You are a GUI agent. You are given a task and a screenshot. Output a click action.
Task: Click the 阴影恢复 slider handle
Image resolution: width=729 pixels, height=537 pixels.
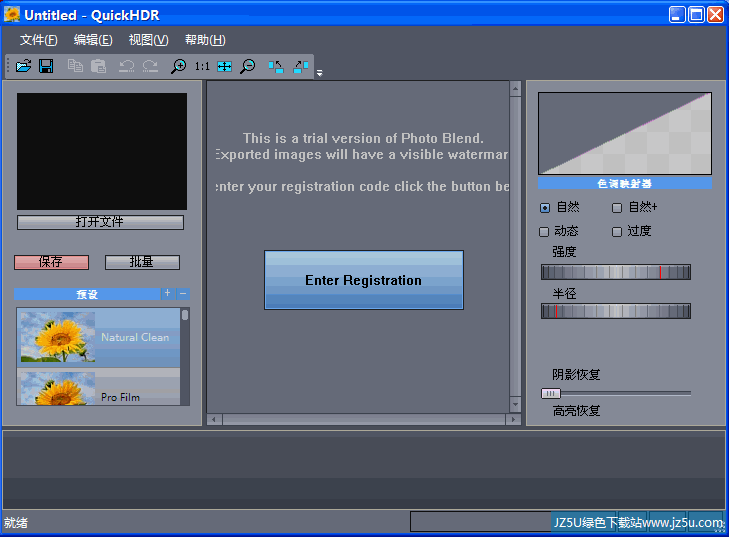tap(551, 393)
